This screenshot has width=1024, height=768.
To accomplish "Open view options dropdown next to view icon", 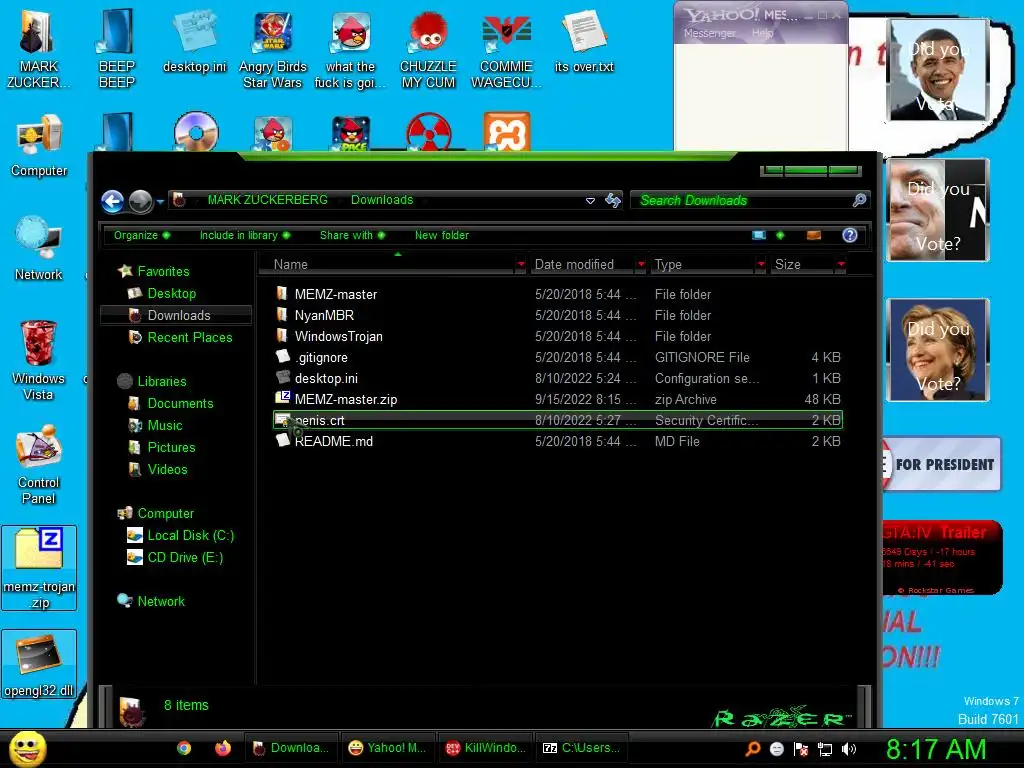I will [780, 235].
